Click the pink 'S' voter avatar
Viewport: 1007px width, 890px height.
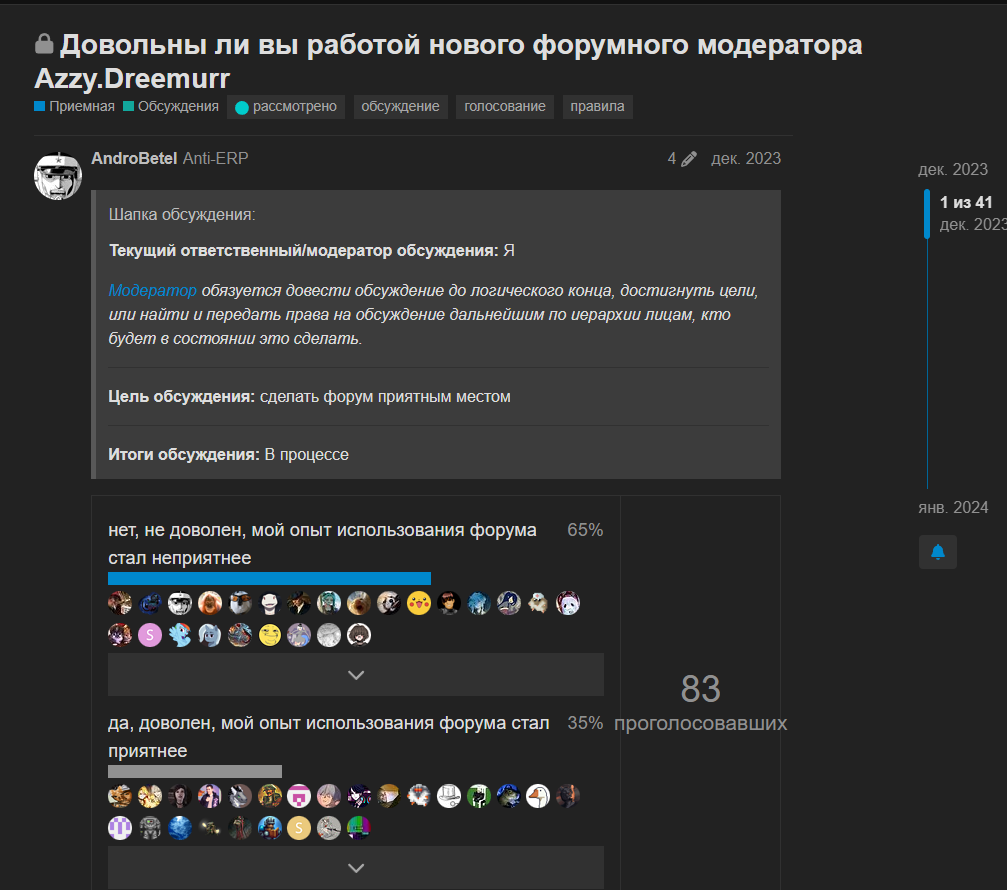[149, 634]
